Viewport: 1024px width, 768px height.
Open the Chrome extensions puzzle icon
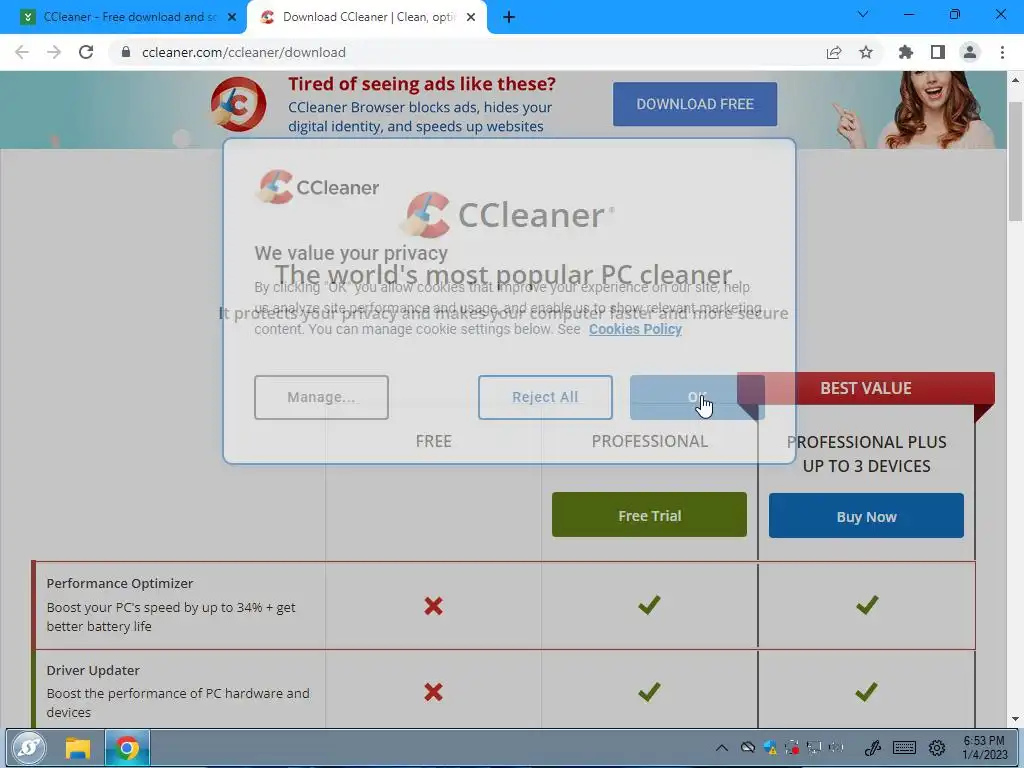click(x=906, y=52)
